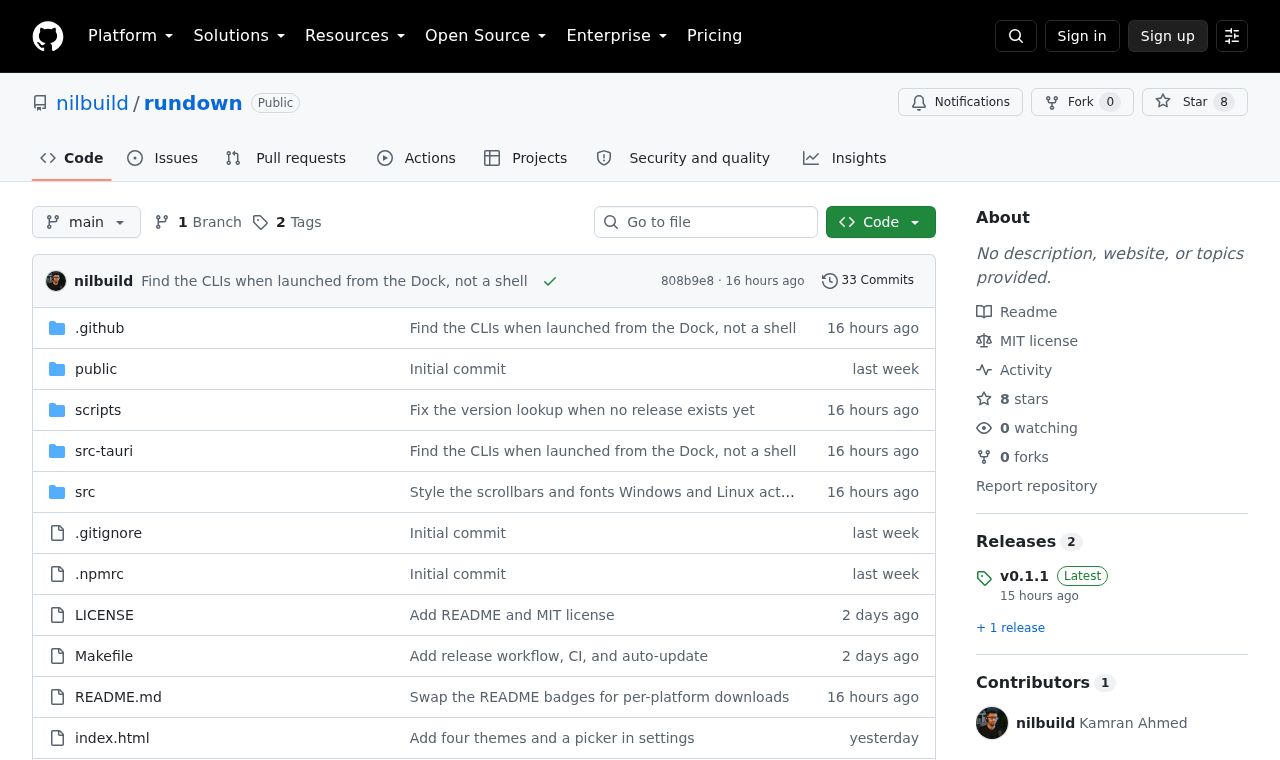This screenshot has width=1280, height=760.
Task: Click the scale icon beside MIT license
Action: click(x=984, y=341)
